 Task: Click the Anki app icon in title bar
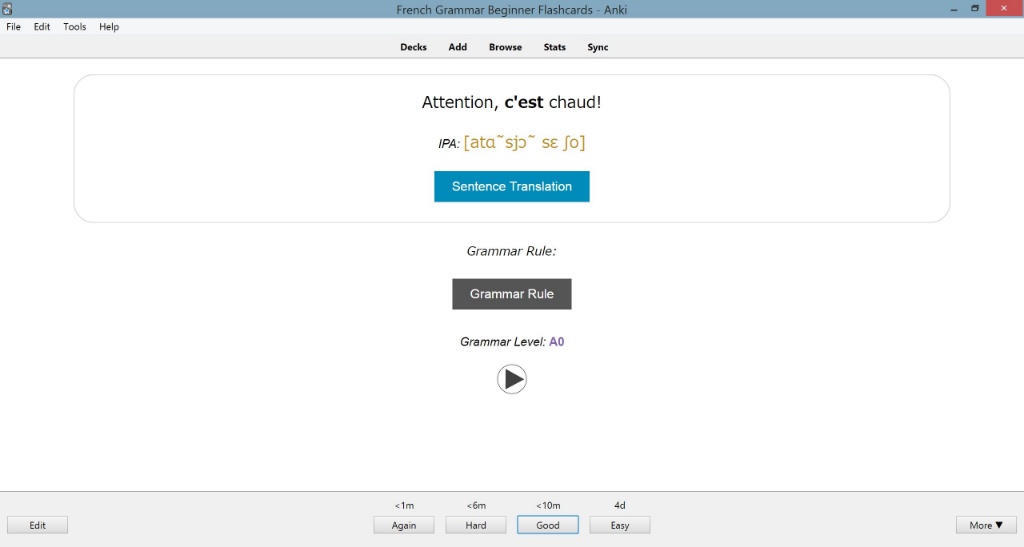(x=7, y=9)
